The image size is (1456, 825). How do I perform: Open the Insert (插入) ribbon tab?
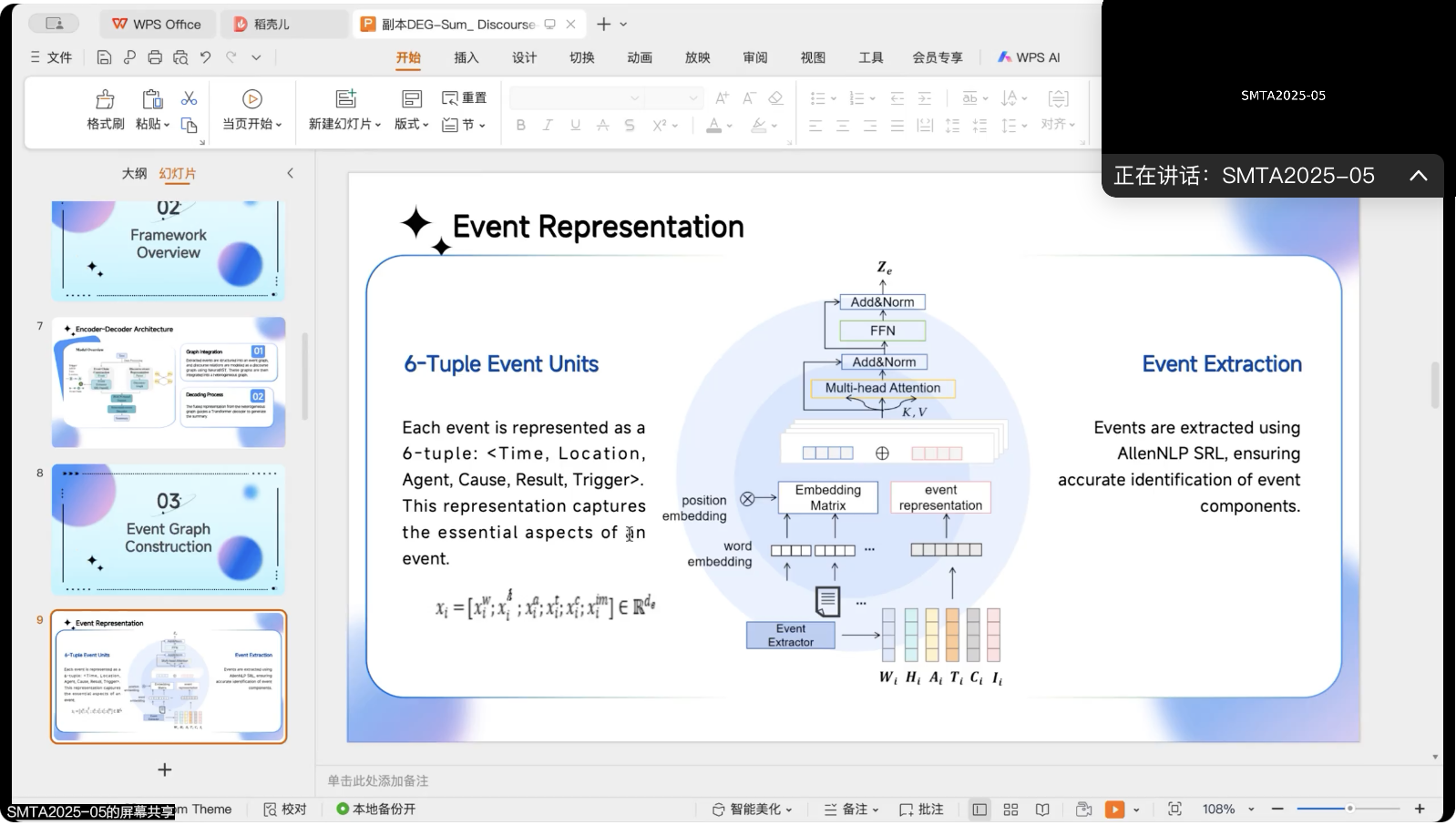466,57
